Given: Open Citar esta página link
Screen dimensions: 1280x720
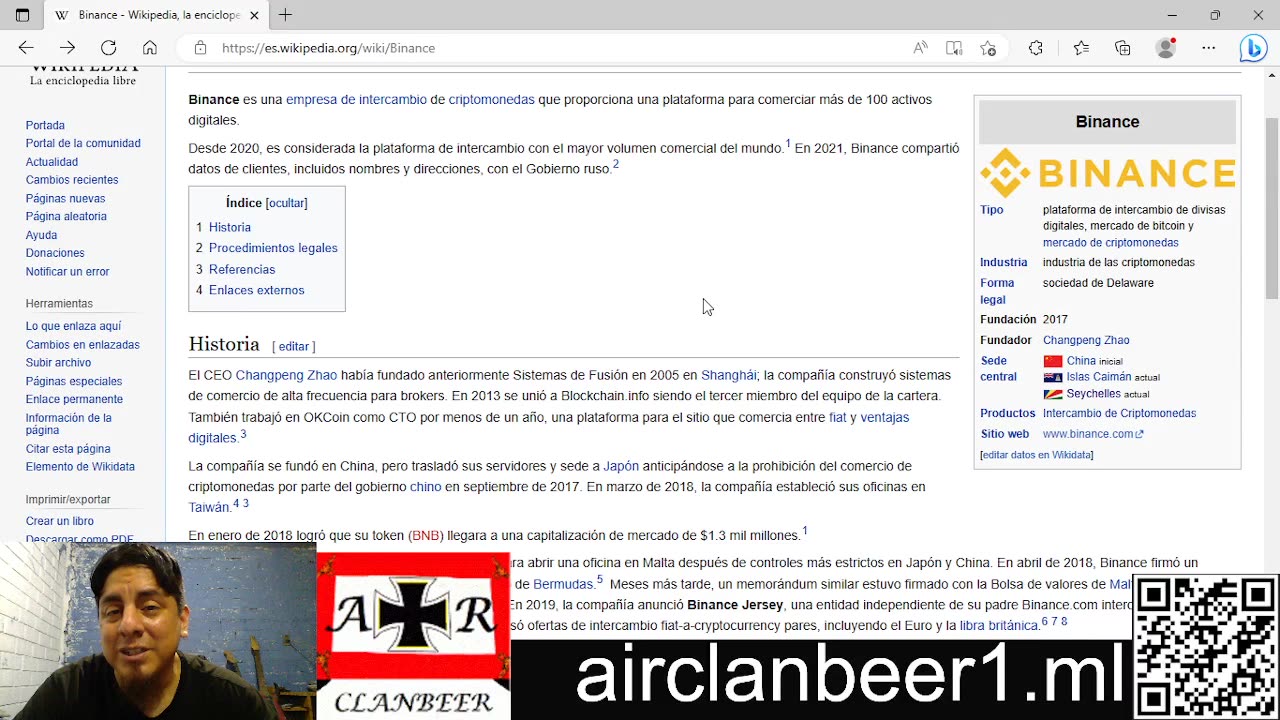Looking at the screenshot, I should coord(68,449).
